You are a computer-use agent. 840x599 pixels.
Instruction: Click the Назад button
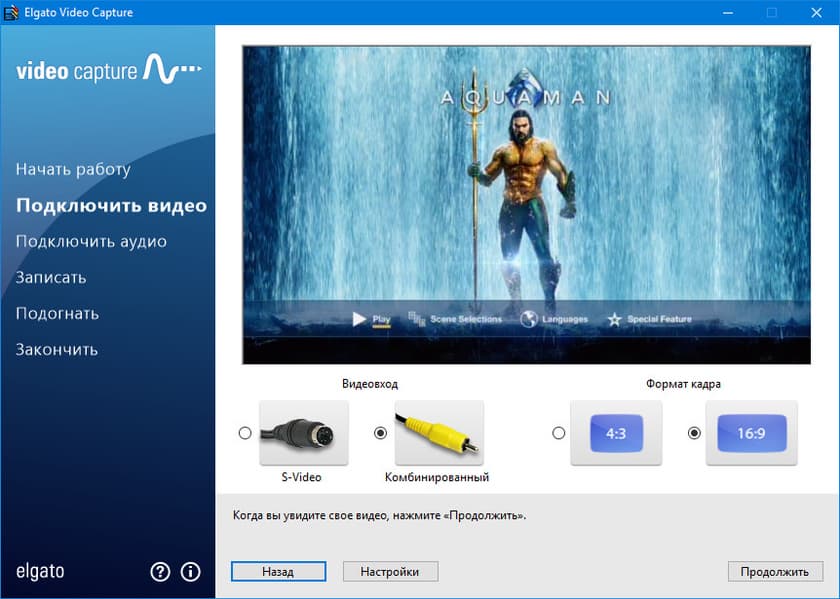[x=279, y=572]
